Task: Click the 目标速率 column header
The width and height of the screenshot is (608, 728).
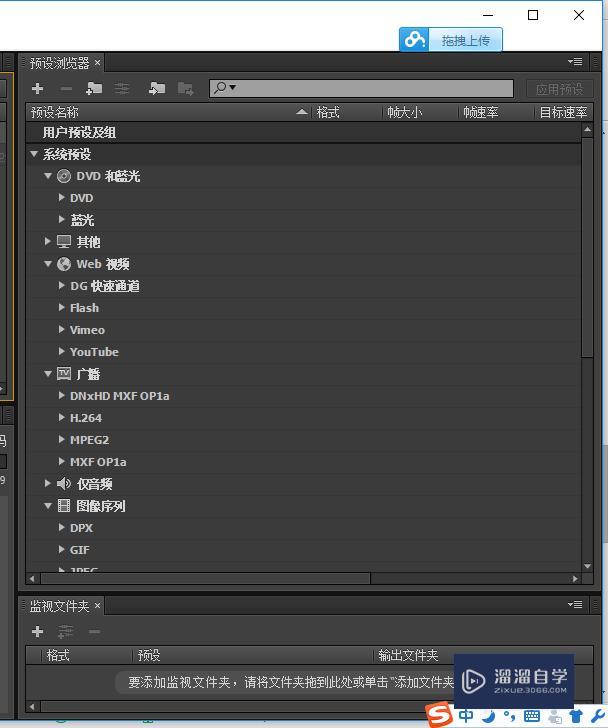Action: 563,112
